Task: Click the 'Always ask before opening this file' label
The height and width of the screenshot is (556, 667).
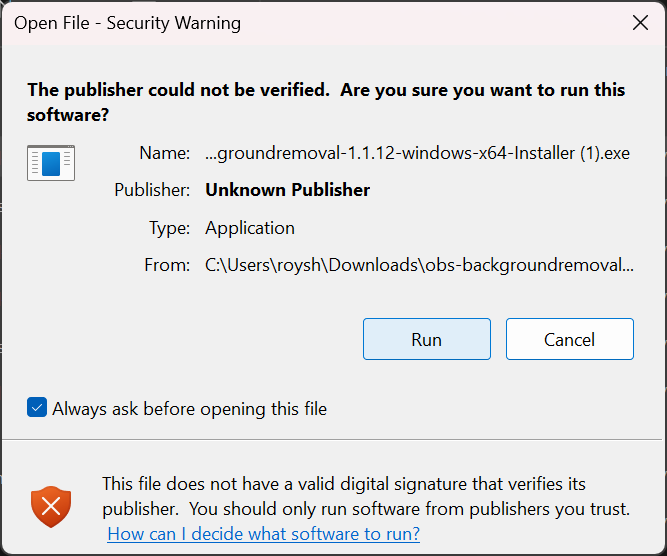Action: tap(189, 408)
